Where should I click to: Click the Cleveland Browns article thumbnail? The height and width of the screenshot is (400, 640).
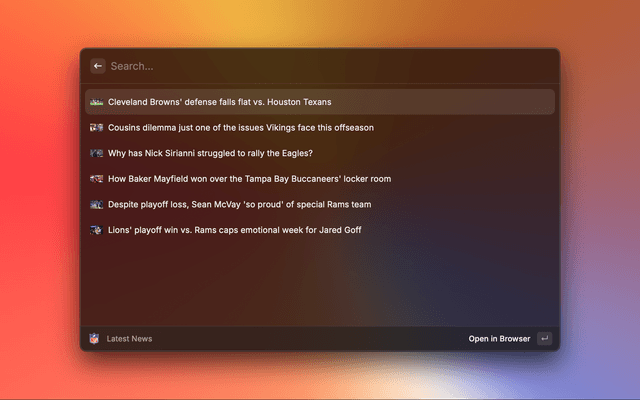tap(96, 102)
